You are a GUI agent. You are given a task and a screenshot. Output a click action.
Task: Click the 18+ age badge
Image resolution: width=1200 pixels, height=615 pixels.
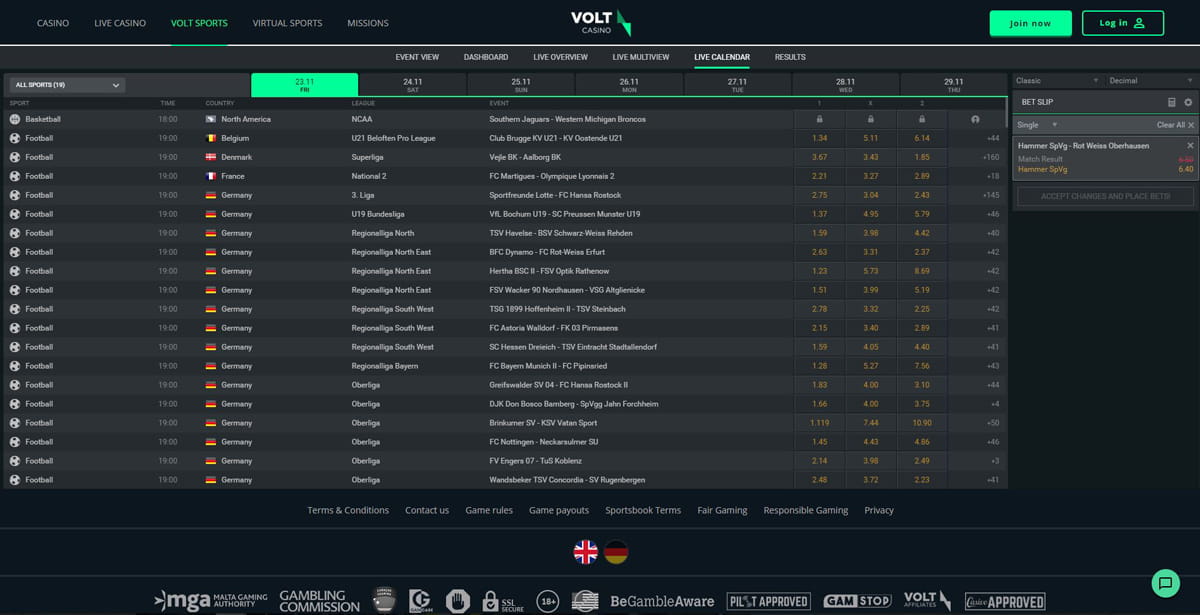tap(548, 601)
